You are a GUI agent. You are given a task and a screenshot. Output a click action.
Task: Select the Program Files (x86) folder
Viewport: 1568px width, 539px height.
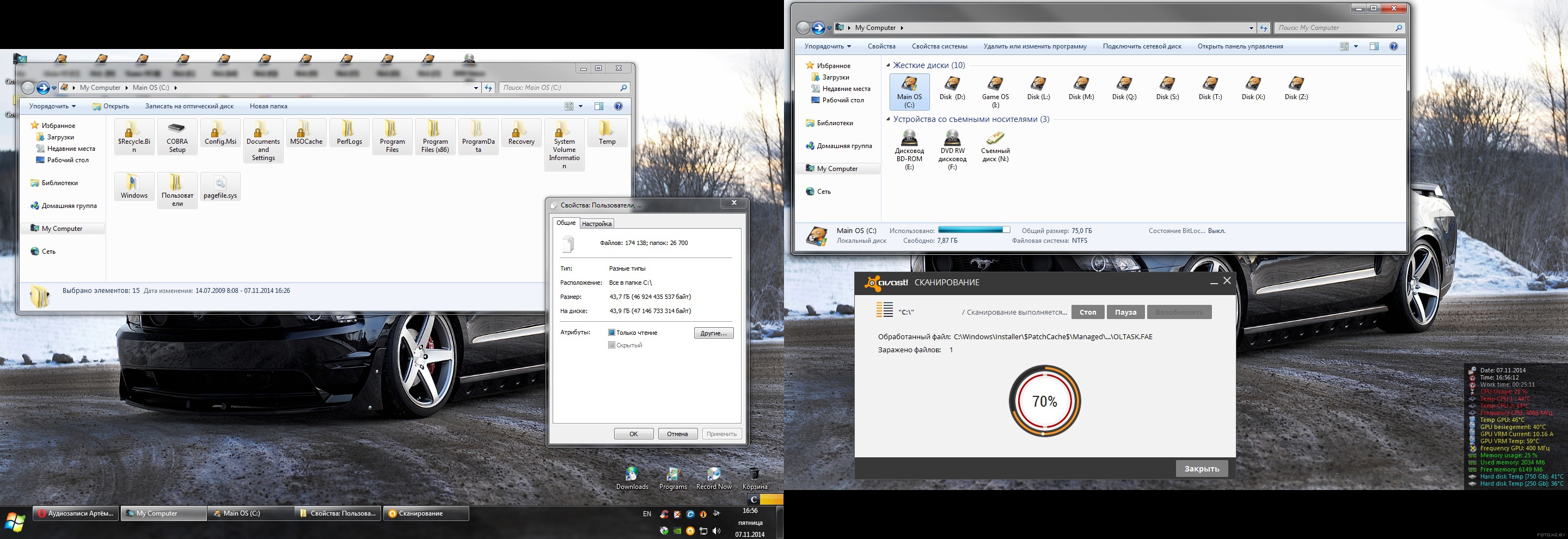tap(435, 136)
